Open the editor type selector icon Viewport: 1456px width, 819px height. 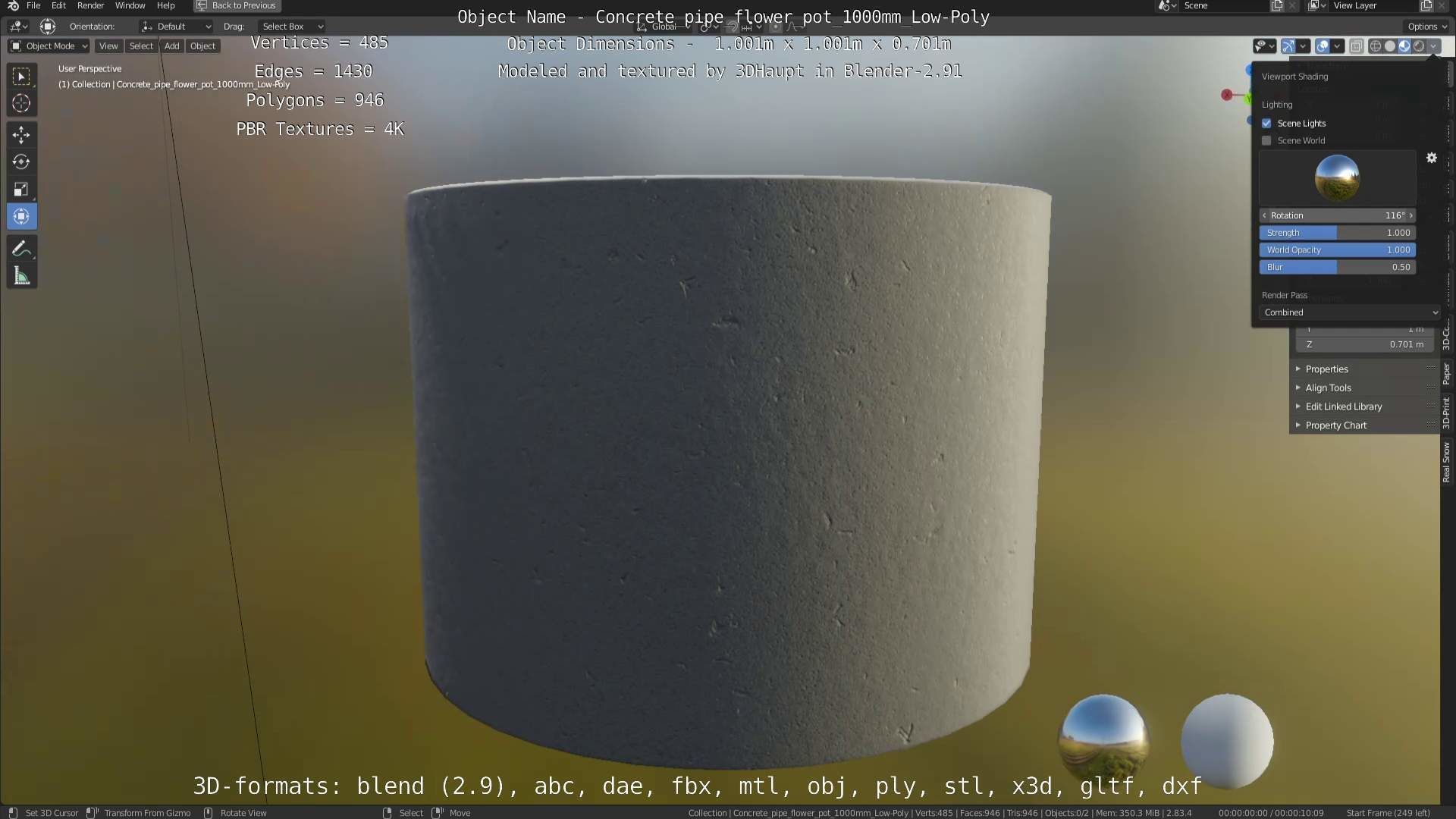tap(18, 27)
